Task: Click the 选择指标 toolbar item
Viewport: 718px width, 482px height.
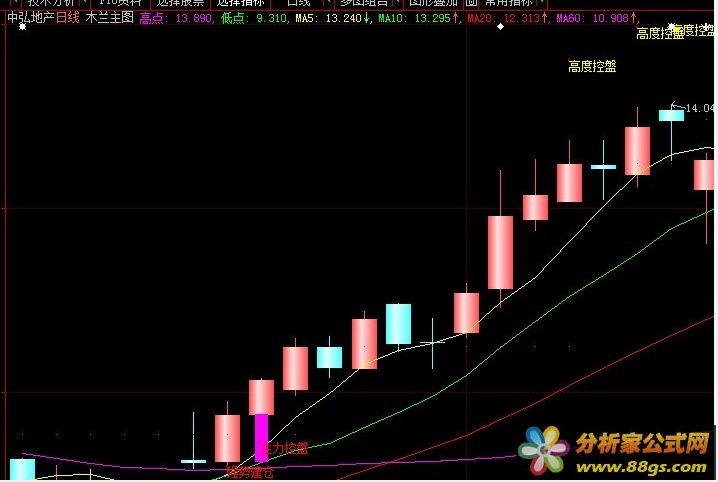Action: coord(240,3)
